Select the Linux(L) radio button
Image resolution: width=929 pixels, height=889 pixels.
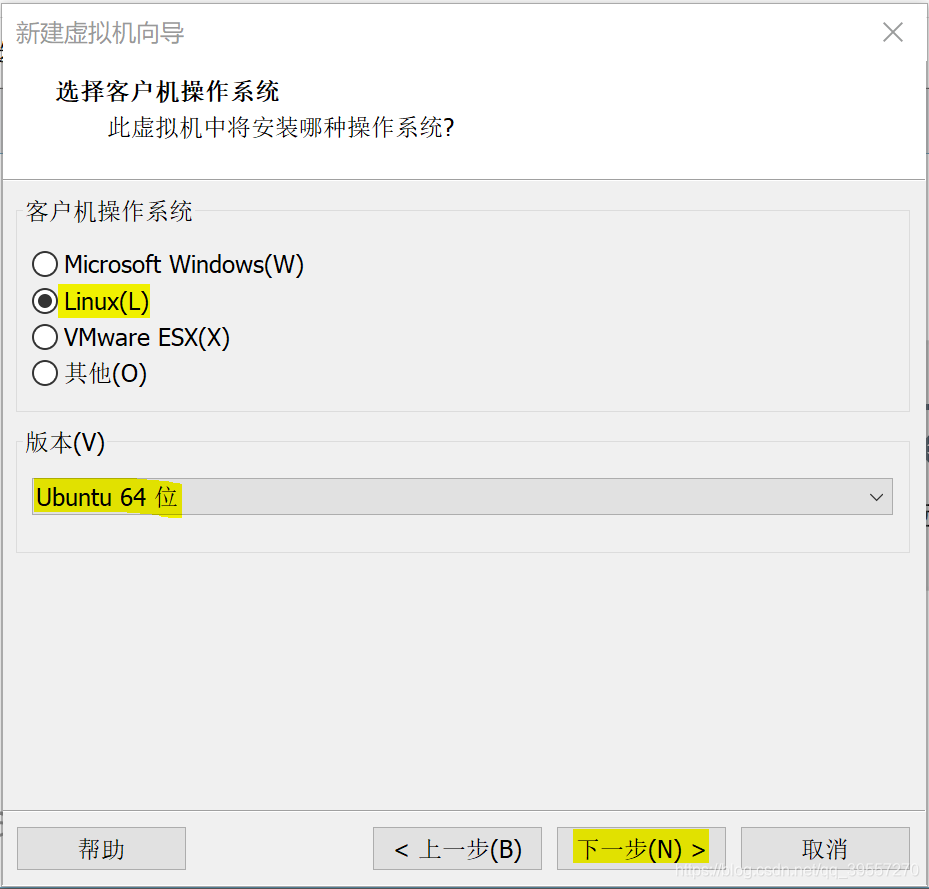[x=45, y=301]
